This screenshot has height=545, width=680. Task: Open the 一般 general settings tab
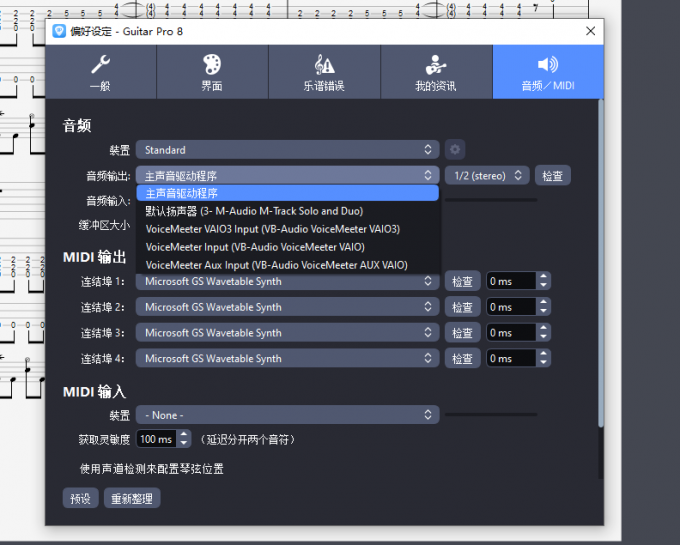[x=101, y=72]
